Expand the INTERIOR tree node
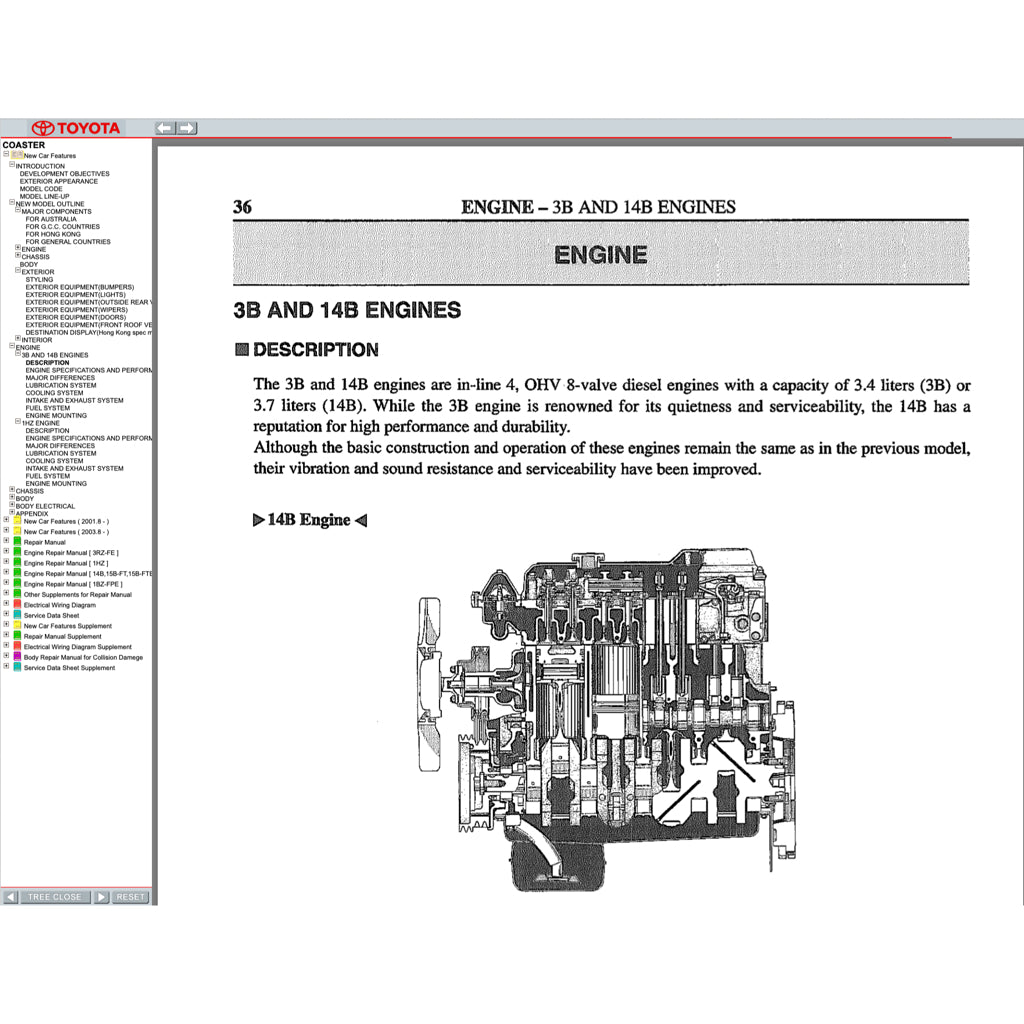The image size is (1024, 1024). (17, 340)
